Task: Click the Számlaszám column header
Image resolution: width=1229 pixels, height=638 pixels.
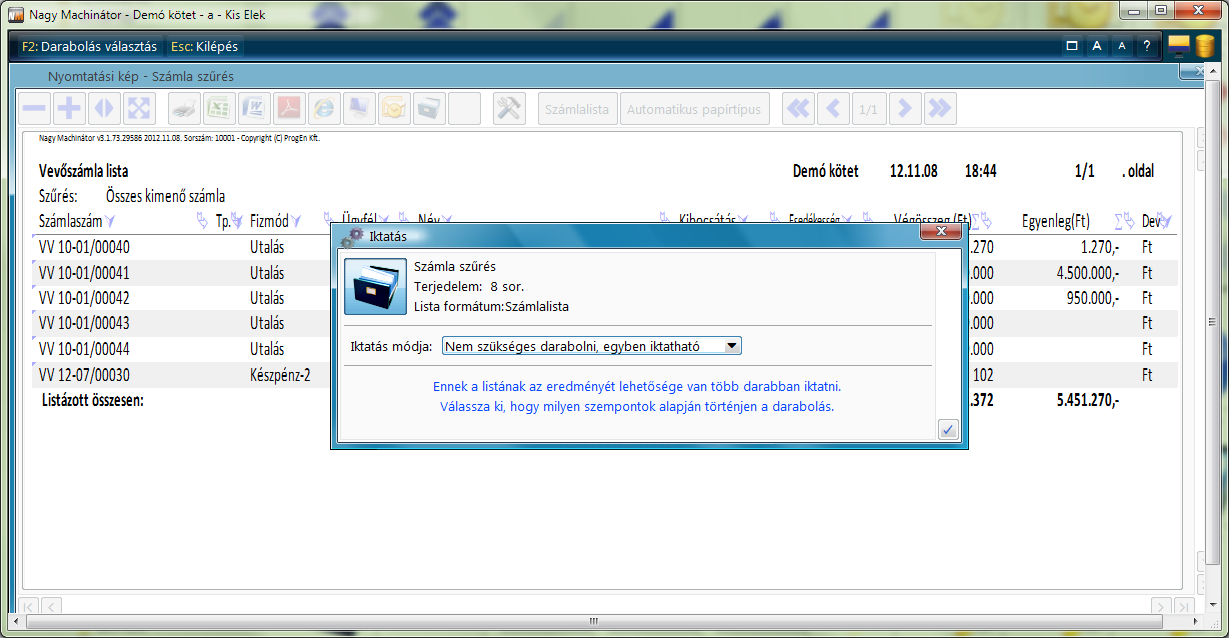Action: [70, 221]
